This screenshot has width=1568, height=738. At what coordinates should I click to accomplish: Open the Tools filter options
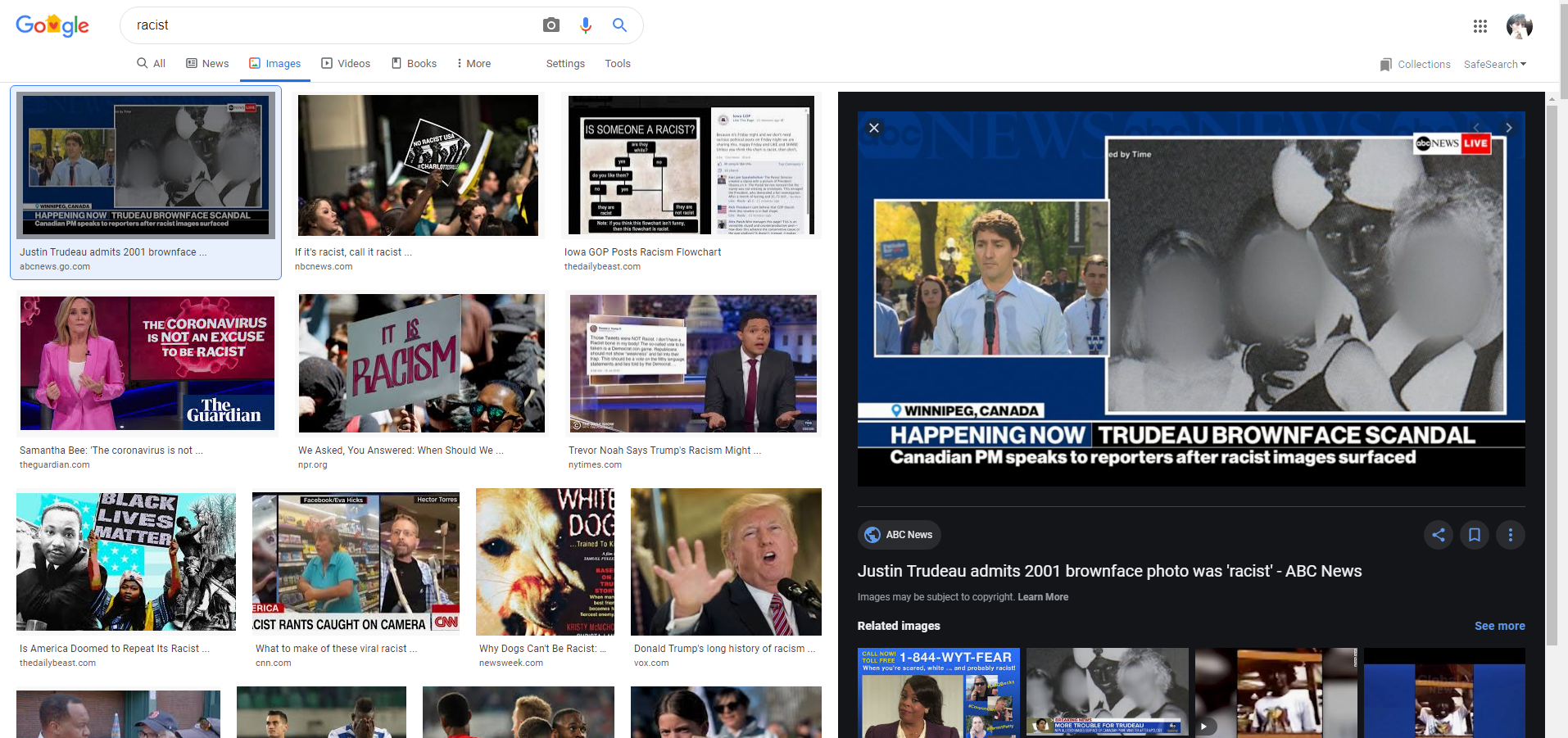(x=617, y=63)
